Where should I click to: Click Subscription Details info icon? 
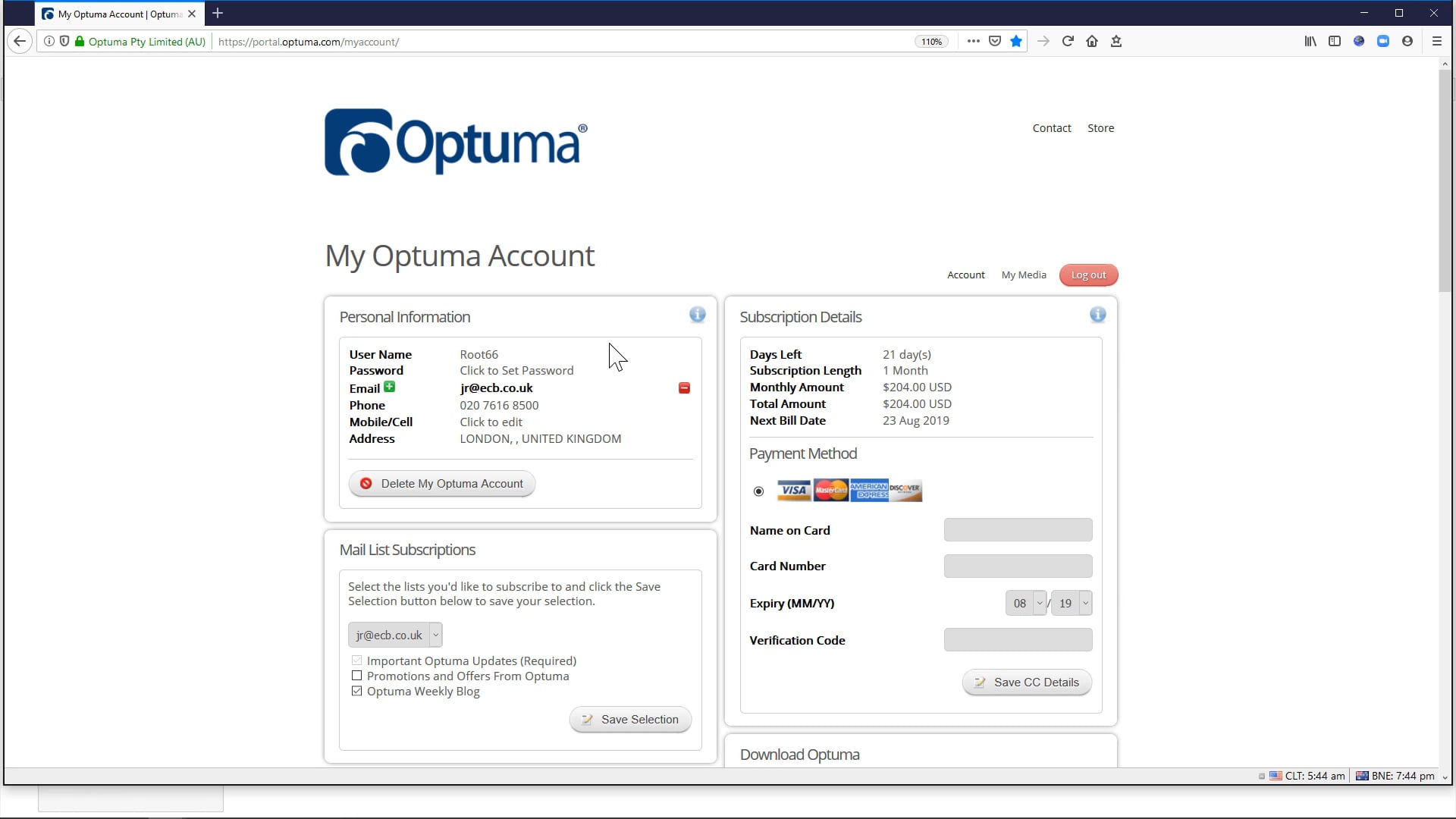point(1097,315)
